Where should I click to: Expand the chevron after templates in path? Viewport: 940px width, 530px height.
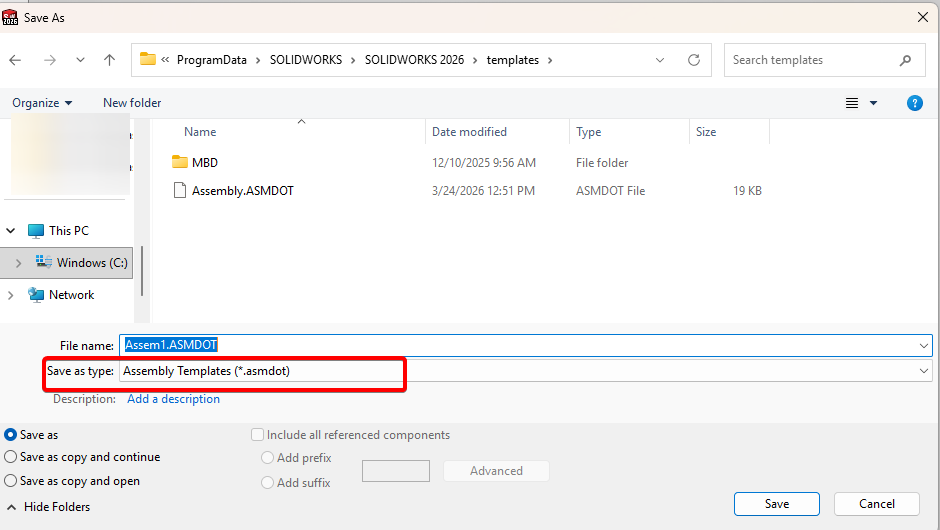pyautogui.click(x=550, y=60)
